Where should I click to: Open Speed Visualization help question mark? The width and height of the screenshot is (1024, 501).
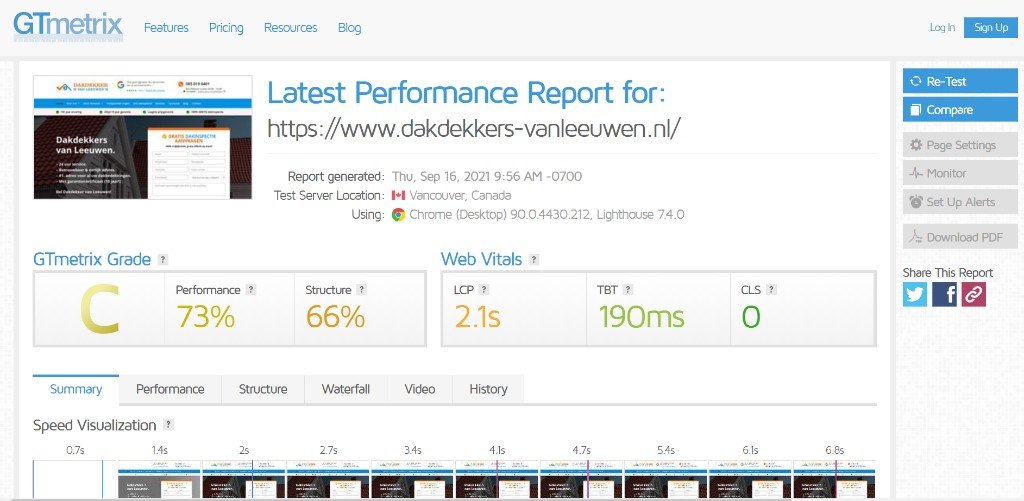point(168,425)
